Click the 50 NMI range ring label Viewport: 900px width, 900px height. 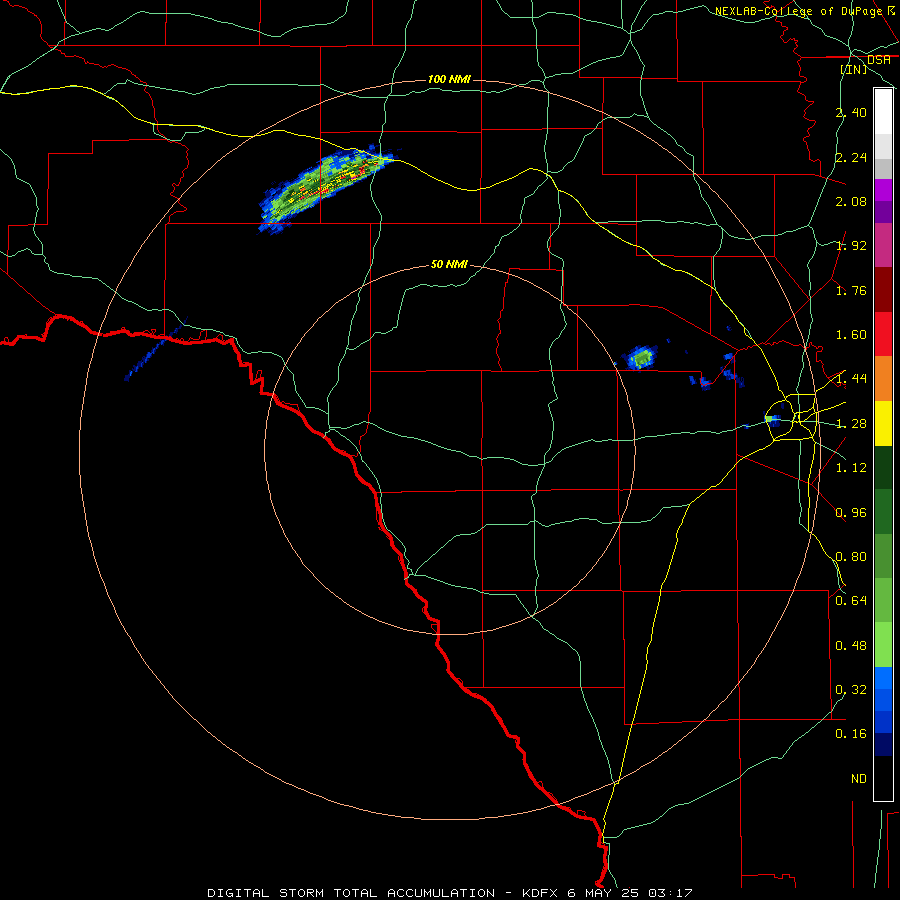pyautogui.click(x=449, y=264)
